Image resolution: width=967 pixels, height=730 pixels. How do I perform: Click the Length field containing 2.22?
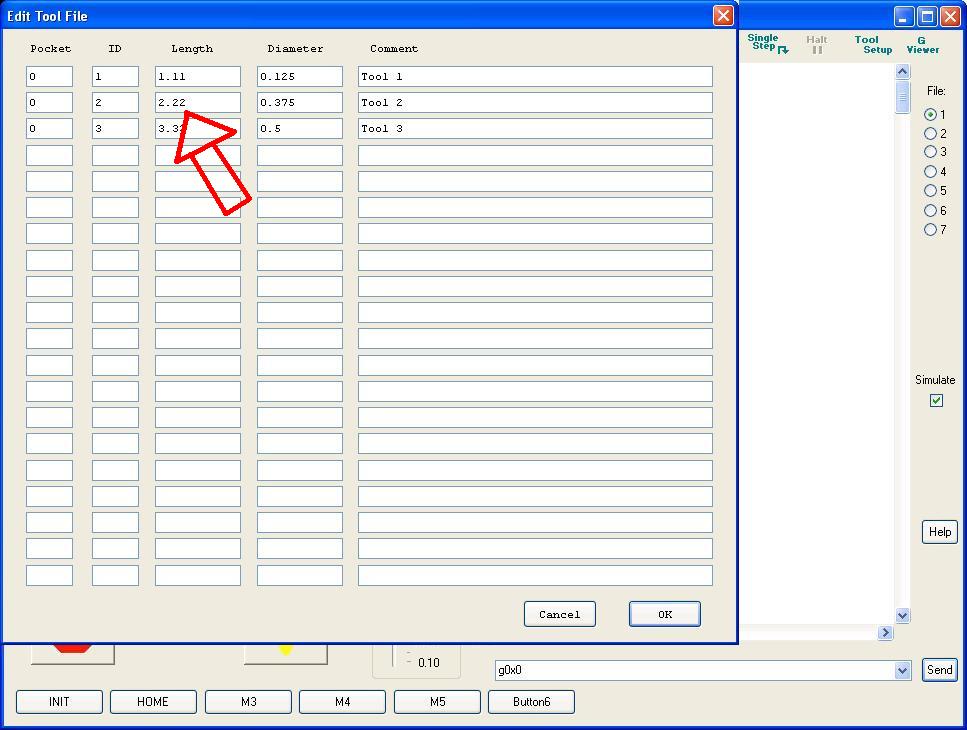(x=197, y=103)
